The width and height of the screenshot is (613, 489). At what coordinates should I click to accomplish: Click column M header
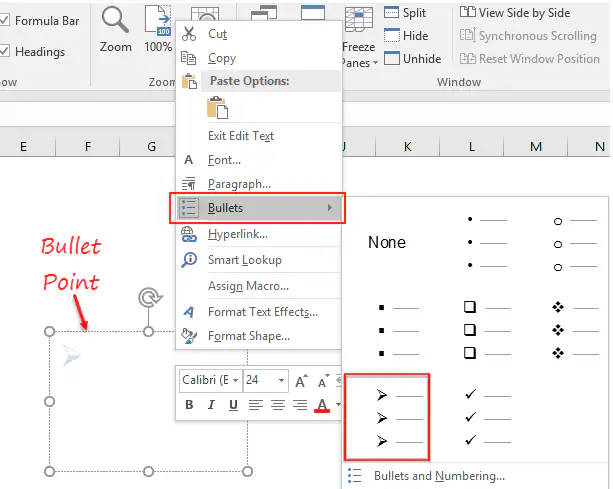536,147
